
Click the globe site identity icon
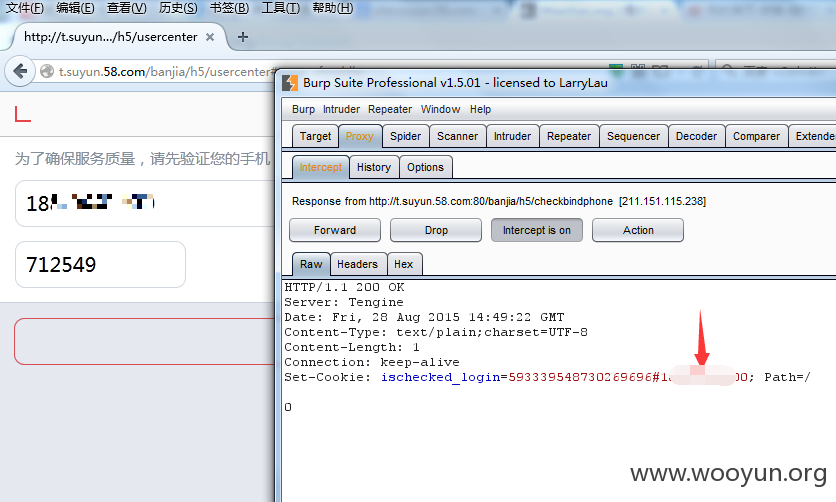pos(47,71)
